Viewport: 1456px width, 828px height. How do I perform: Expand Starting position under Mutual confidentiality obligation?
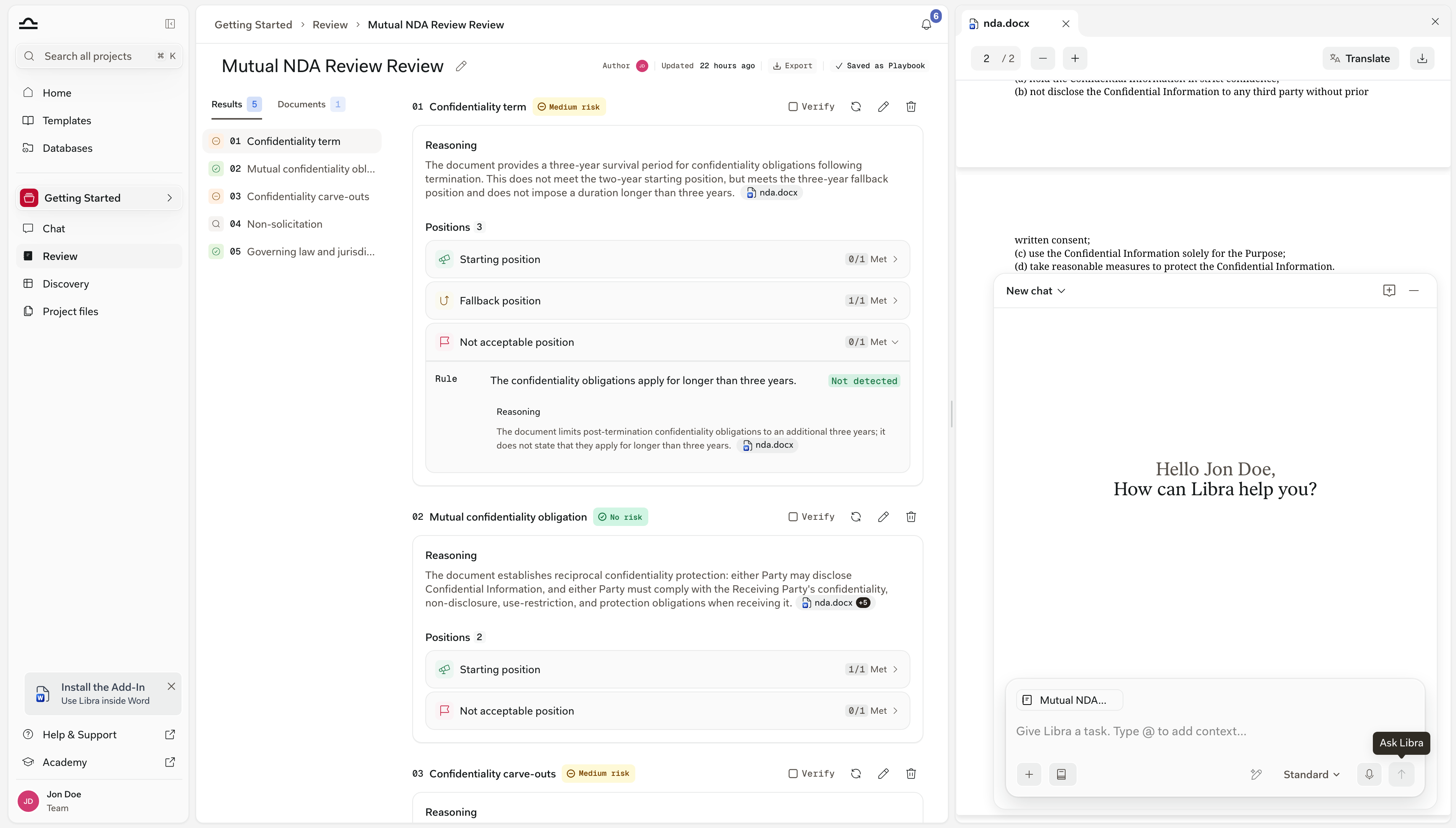tap(667, 669)
